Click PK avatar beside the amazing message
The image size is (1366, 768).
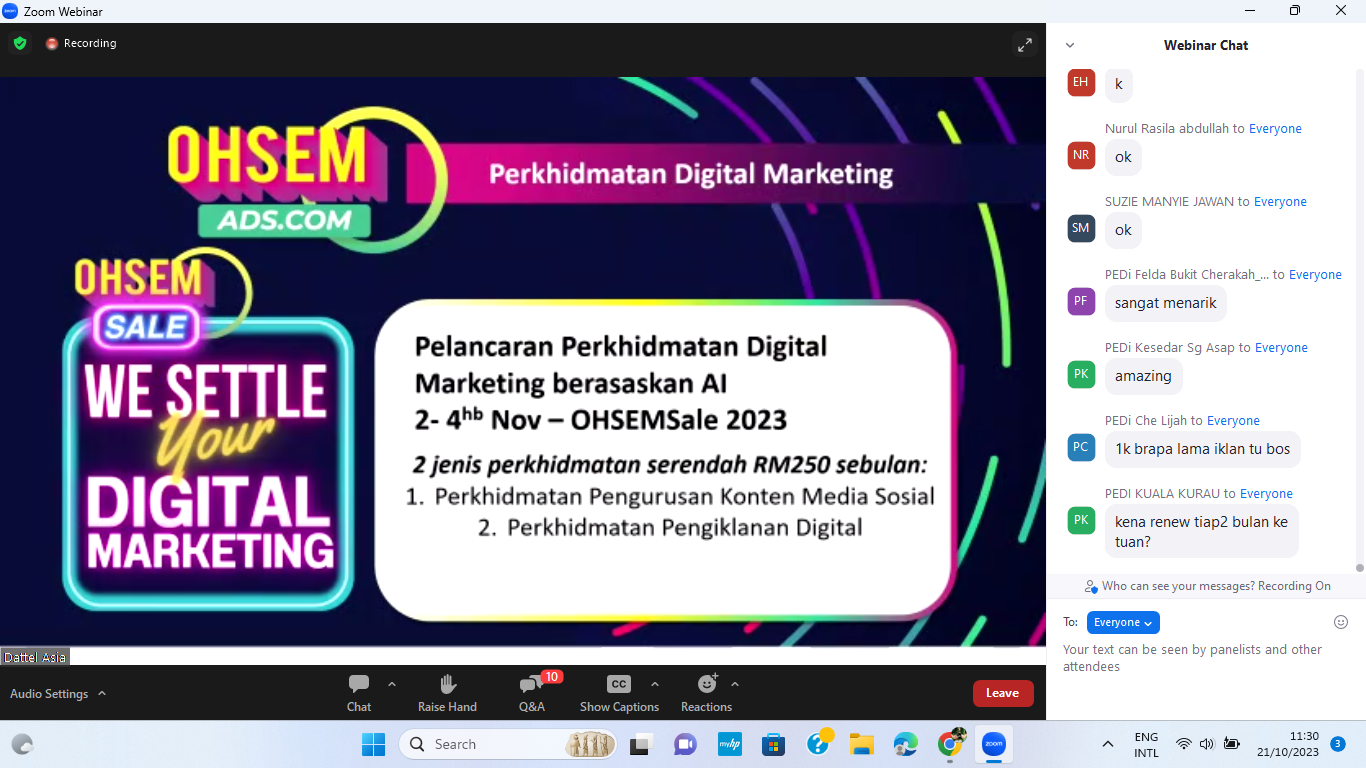click(x=1081, y=374)
